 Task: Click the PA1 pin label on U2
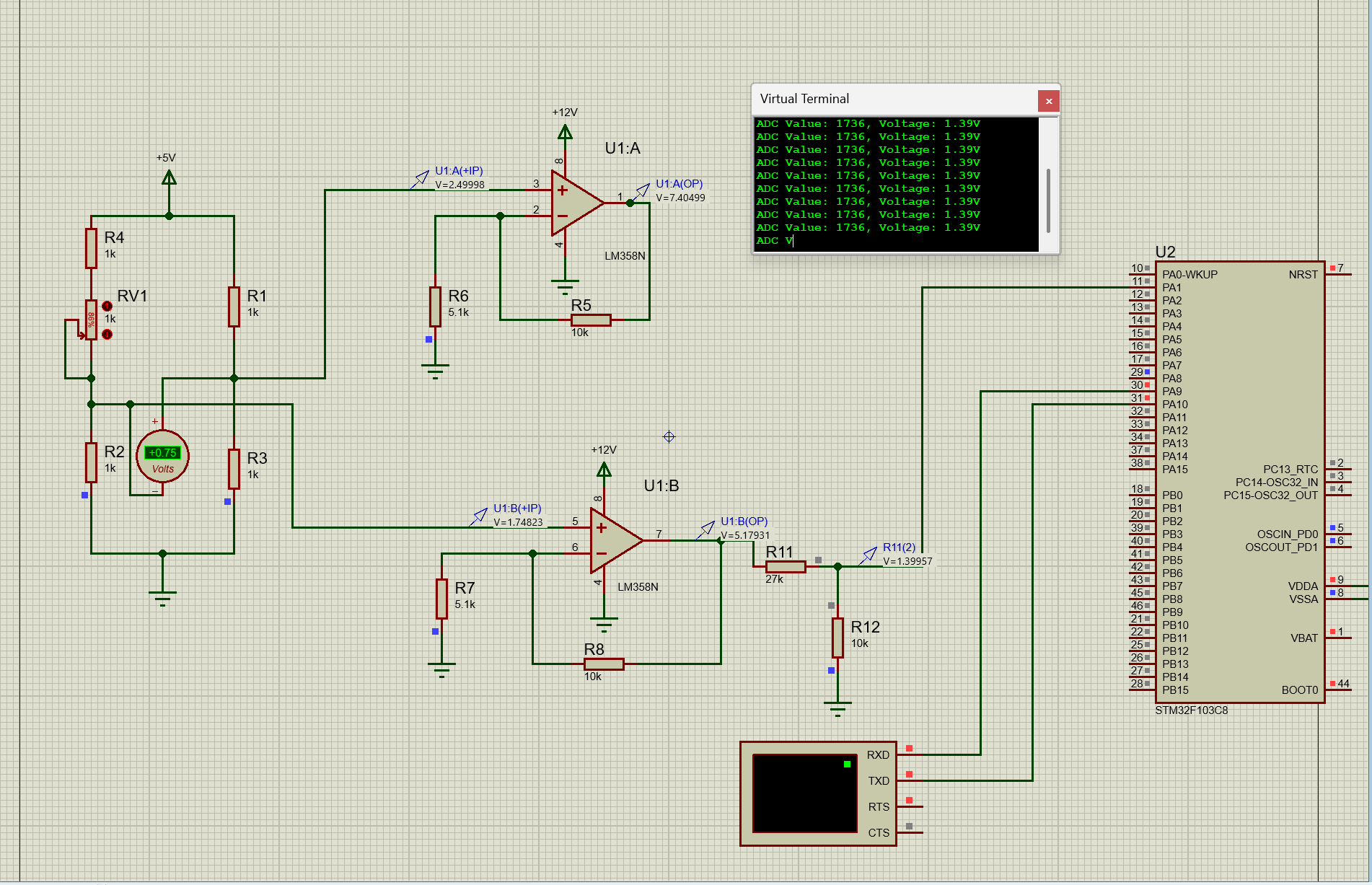click(1171, 288)
